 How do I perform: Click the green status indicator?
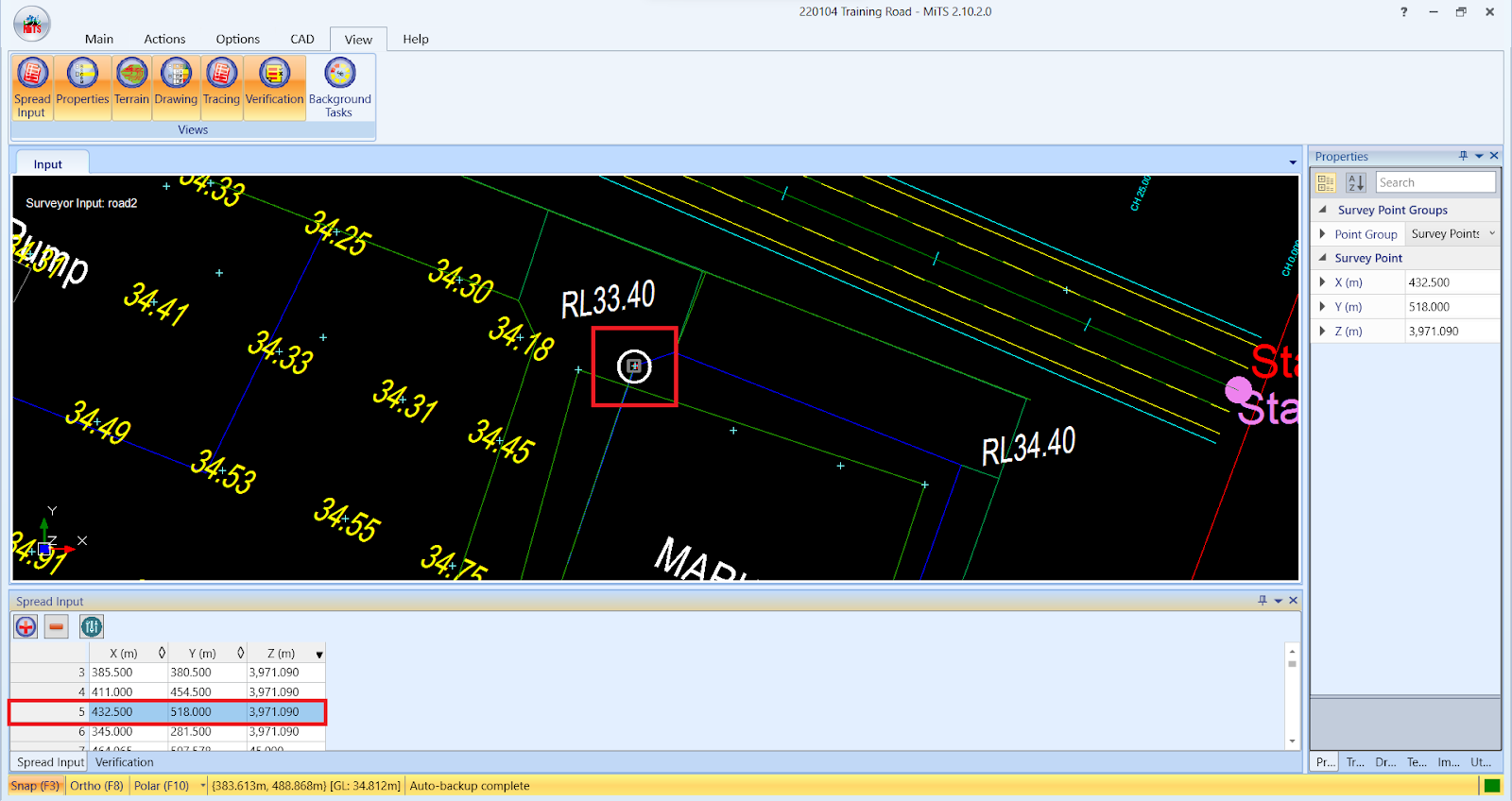1492,786
